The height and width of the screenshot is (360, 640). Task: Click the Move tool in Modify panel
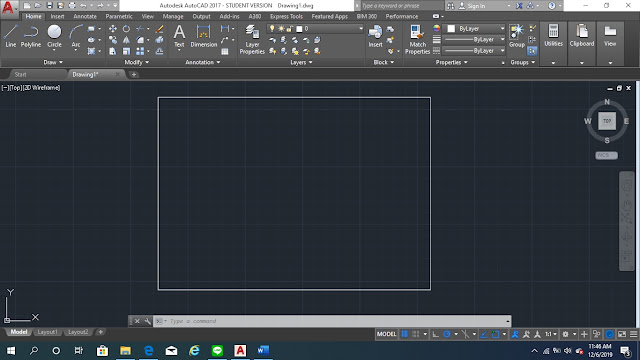point(113,29)
